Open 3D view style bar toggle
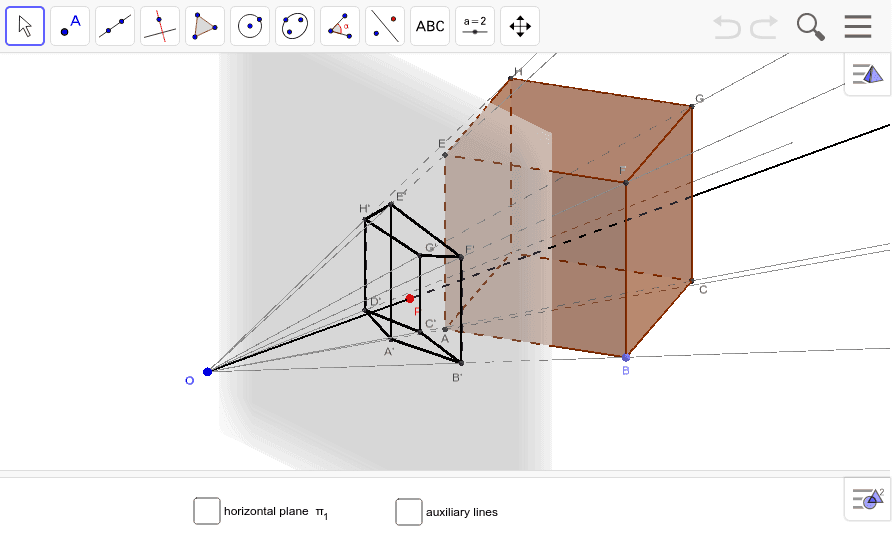 [x=868, y=74]
